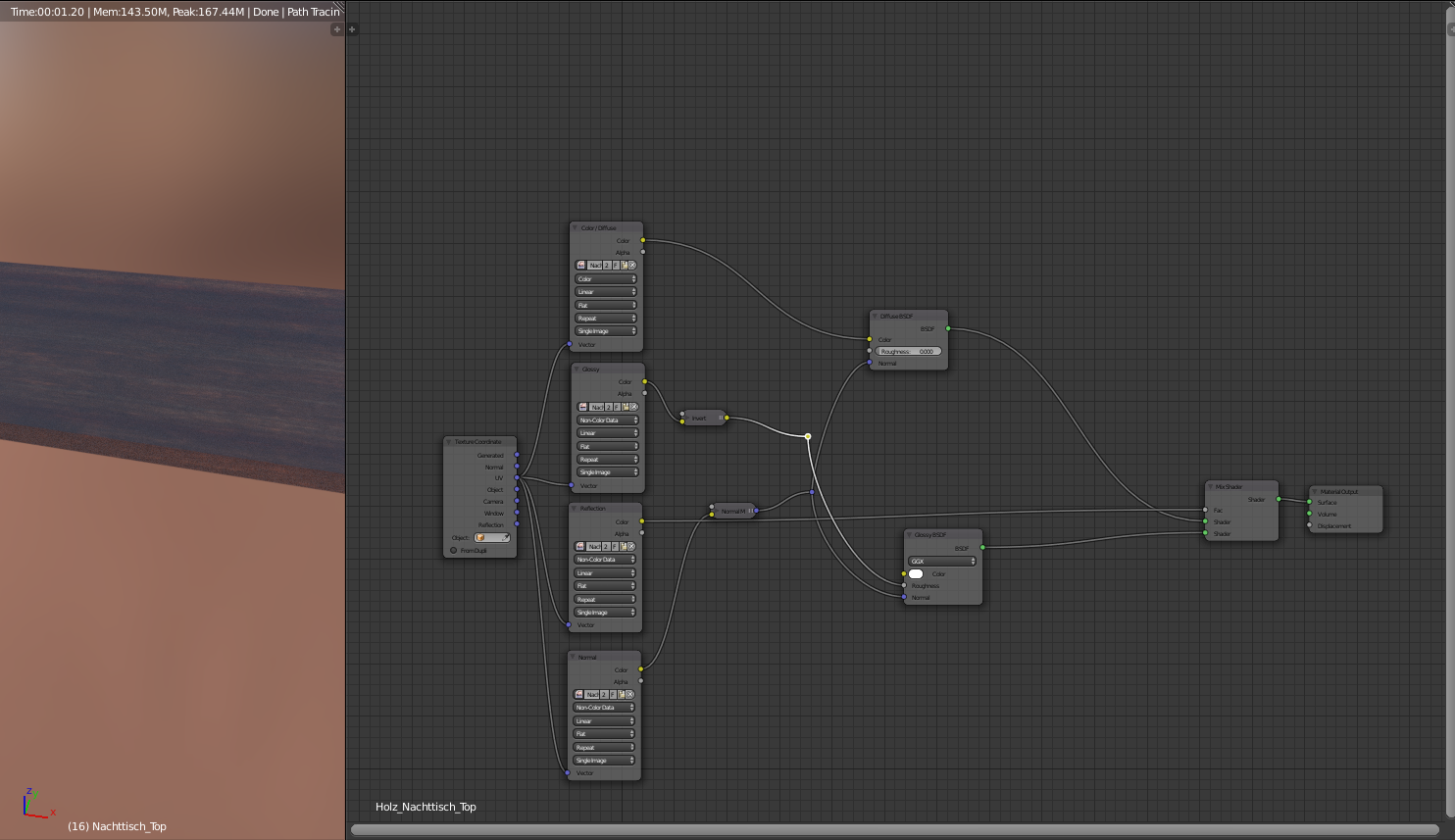Collapse the Diffuse BSDF node triangle
The image size is (1455, 840).
[875, 317]
